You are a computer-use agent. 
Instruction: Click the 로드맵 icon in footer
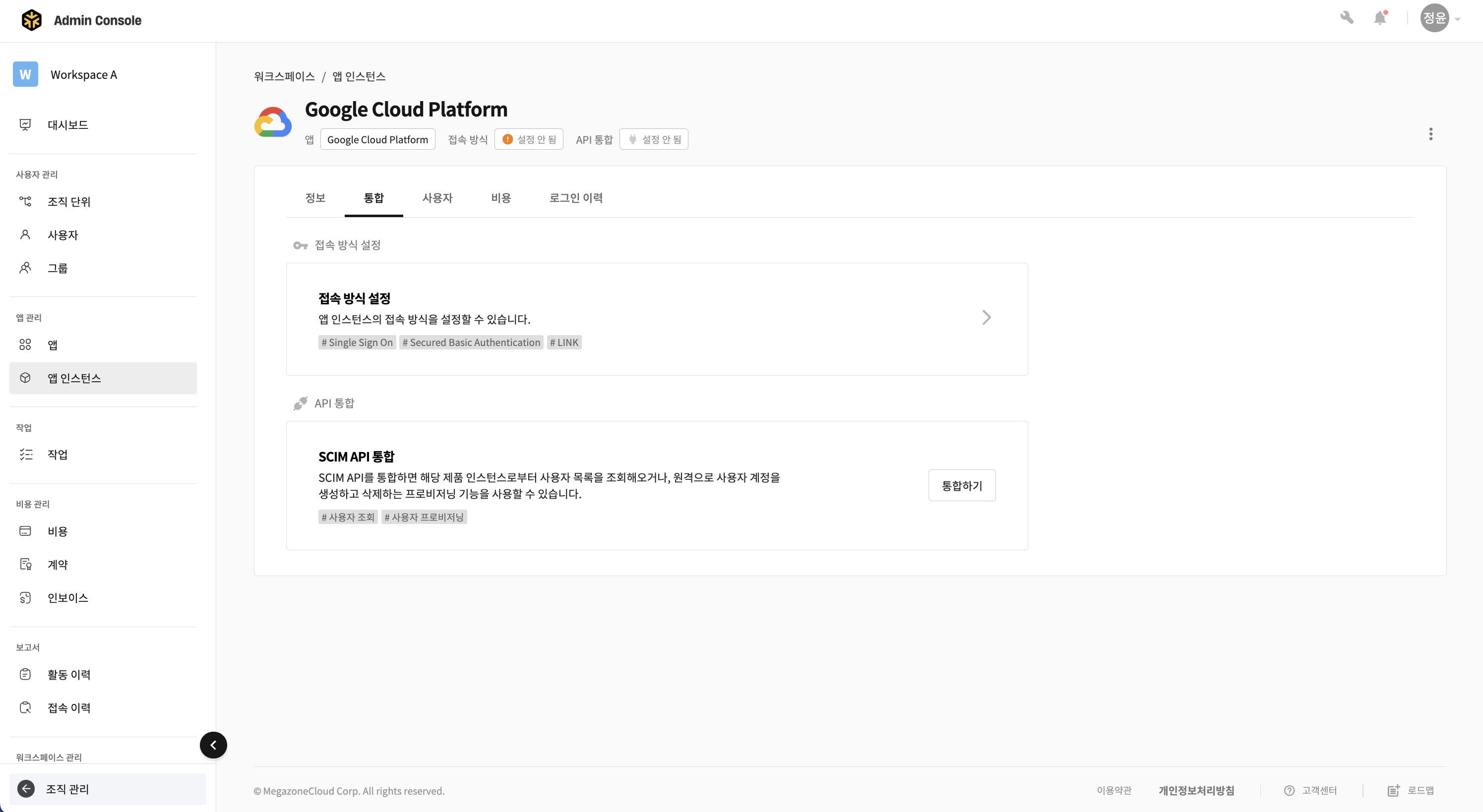pos(1393,791)
